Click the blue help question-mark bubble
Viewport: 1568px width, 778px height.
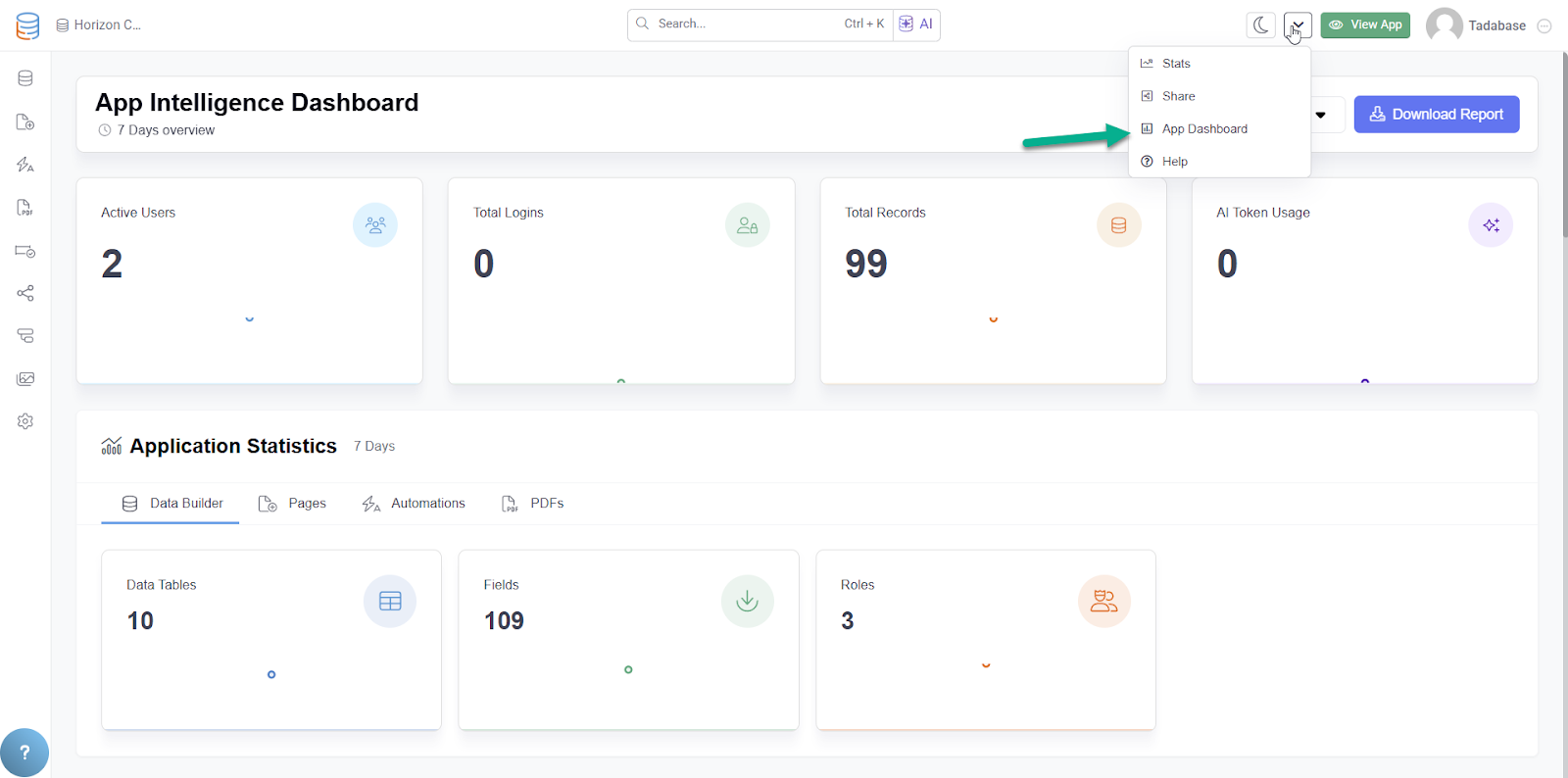tap(24, 753)
